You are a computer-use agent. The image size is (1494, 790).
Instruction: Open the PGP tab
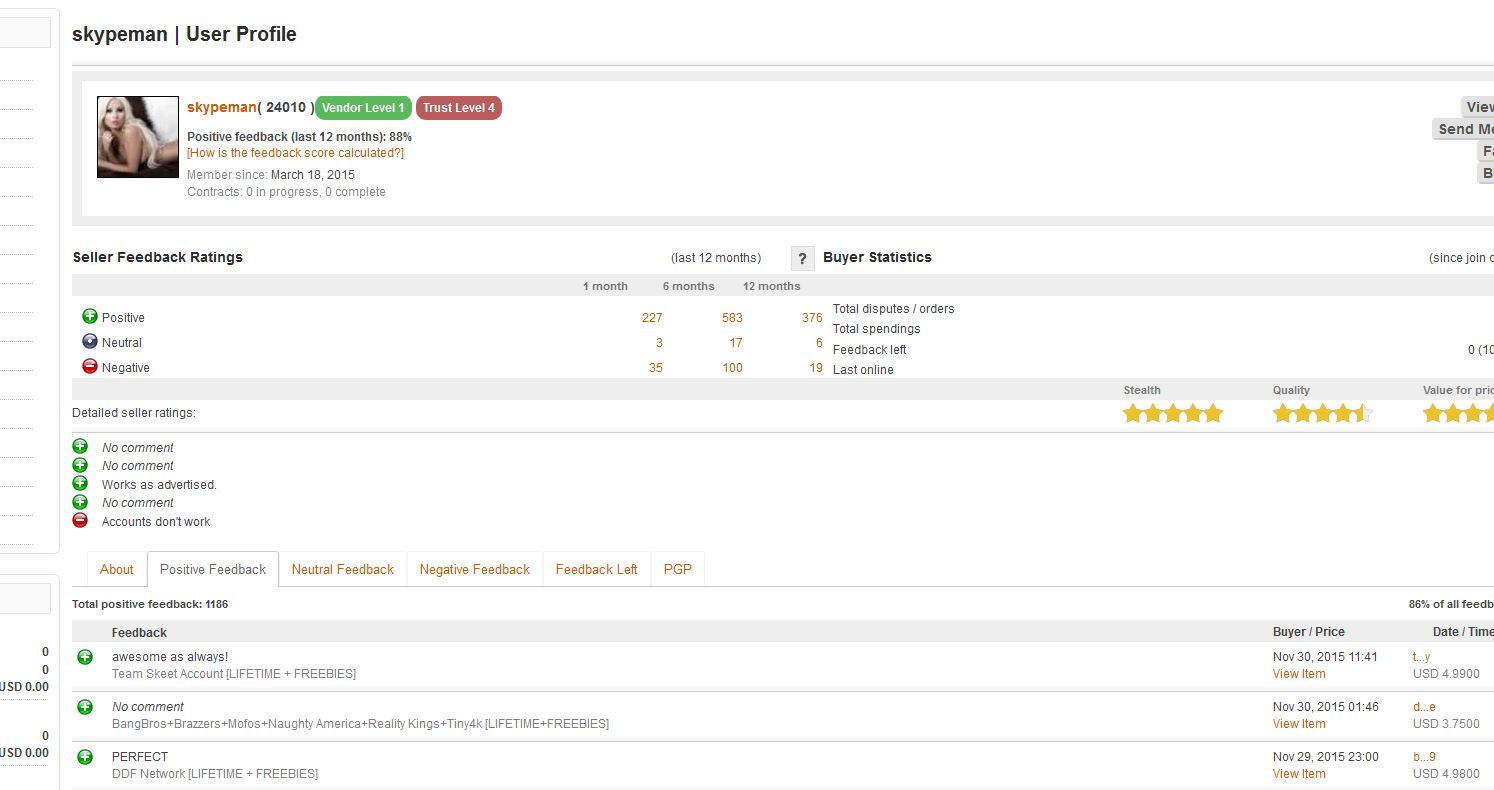click(x=677, y=569)
